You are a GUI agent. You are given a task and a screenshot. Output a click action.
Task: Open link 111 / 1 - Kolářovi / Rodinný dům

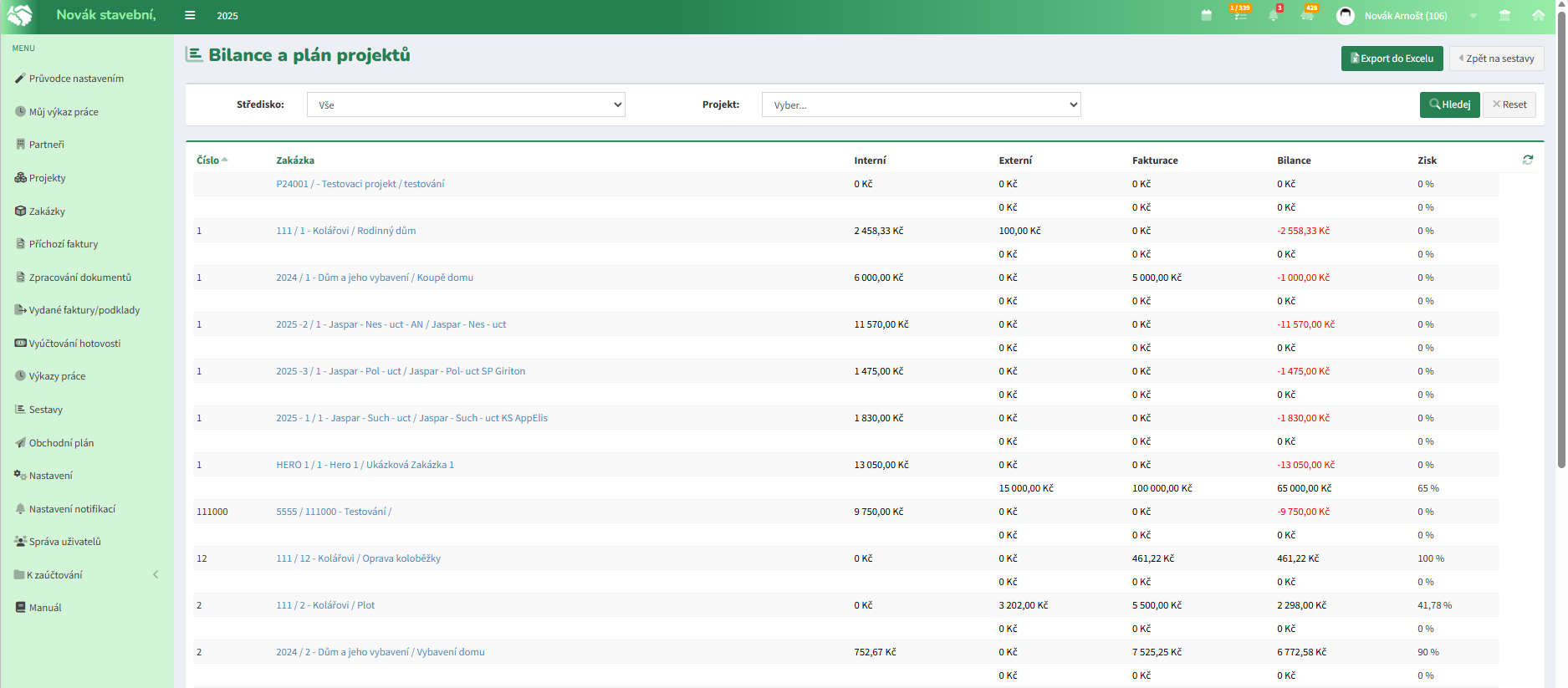click(x=346, y=231)
